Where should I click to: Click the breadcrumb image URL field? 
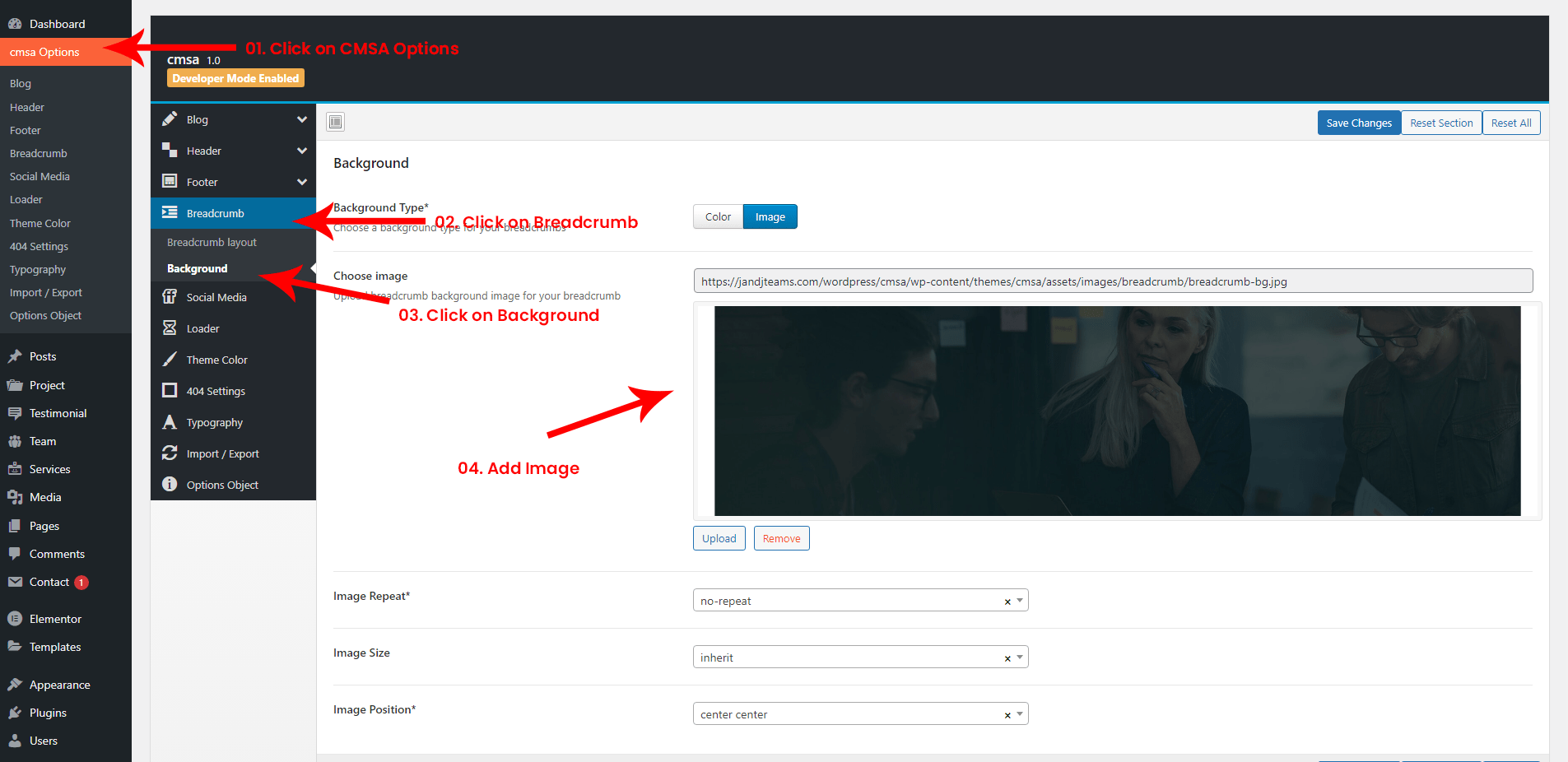pyautogui.click(x=1112, y=281)
